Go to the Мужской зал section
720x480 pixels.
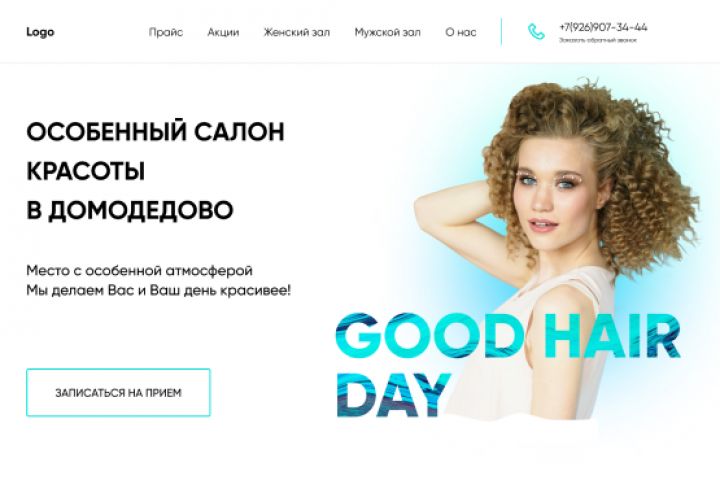tap(388, 33)
